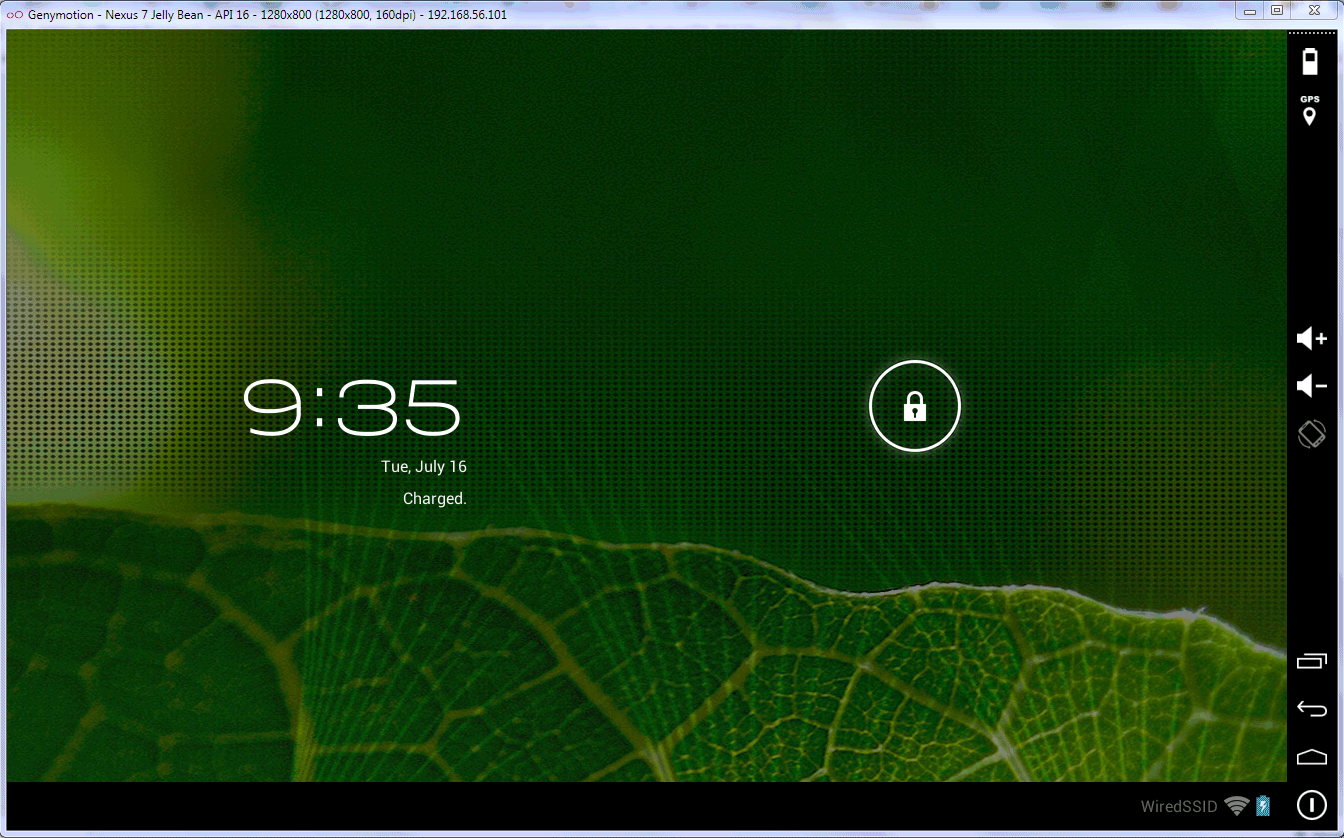Viewport: 1344px width, 838px height.
Task: Open the GPS location widget
Action: pos(1310,110)
